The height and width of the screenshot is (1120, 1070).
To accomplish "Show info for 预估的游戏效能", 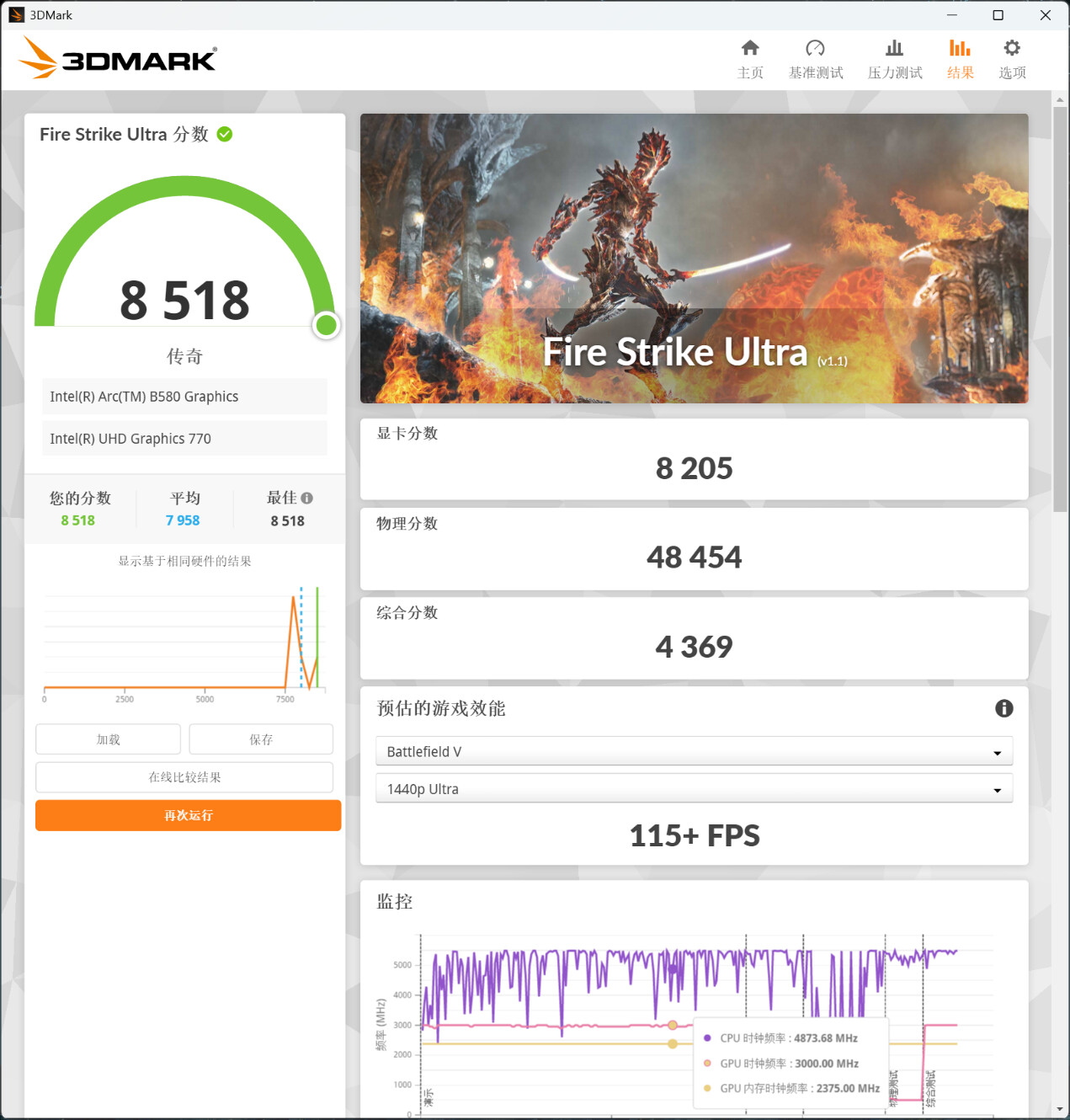I will click(x=1003, y=708).
